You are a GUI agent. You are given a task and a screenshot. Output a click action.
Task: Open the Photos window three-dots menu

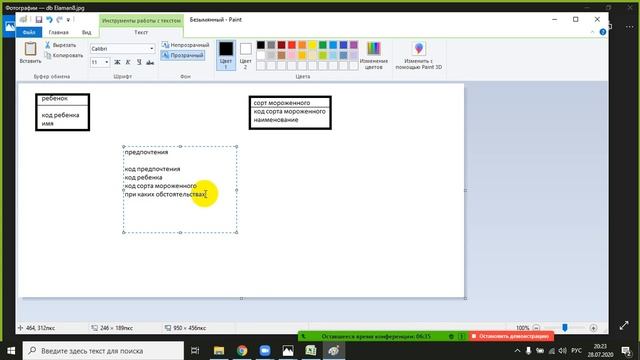(x=629, y=27)
